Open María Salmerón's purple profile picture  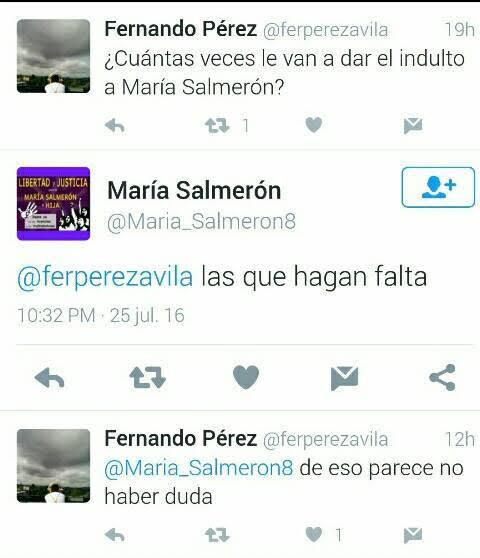(x=53, y=204)
